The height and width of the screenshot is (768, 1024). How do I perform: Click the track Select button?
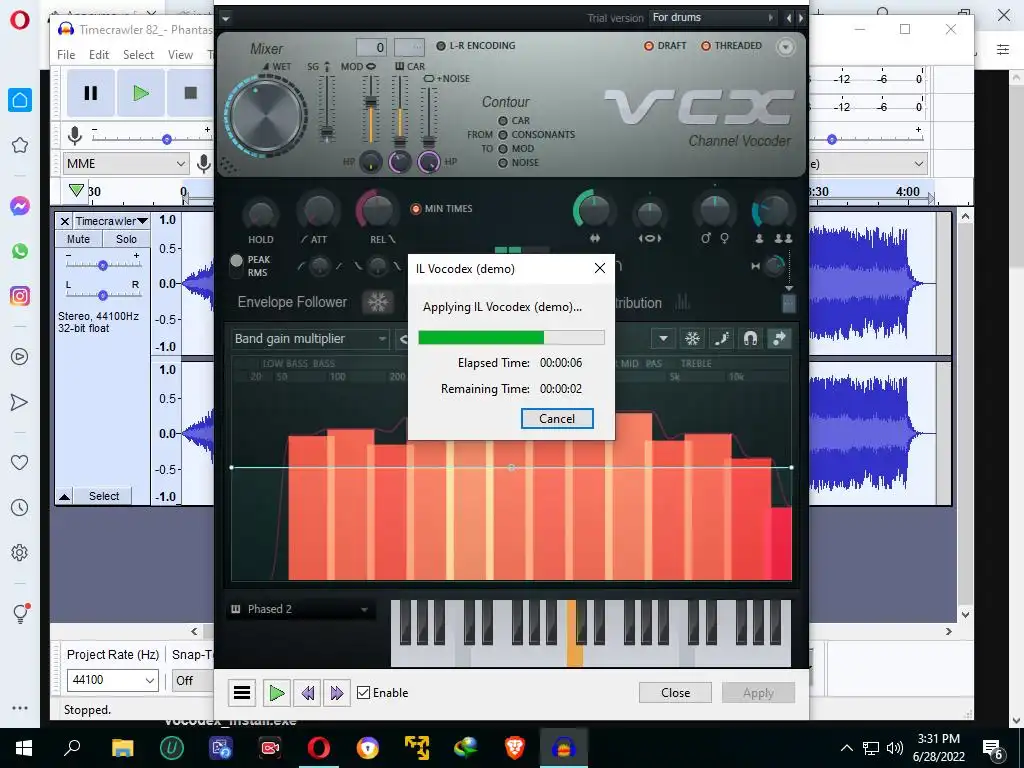(104, 496)
